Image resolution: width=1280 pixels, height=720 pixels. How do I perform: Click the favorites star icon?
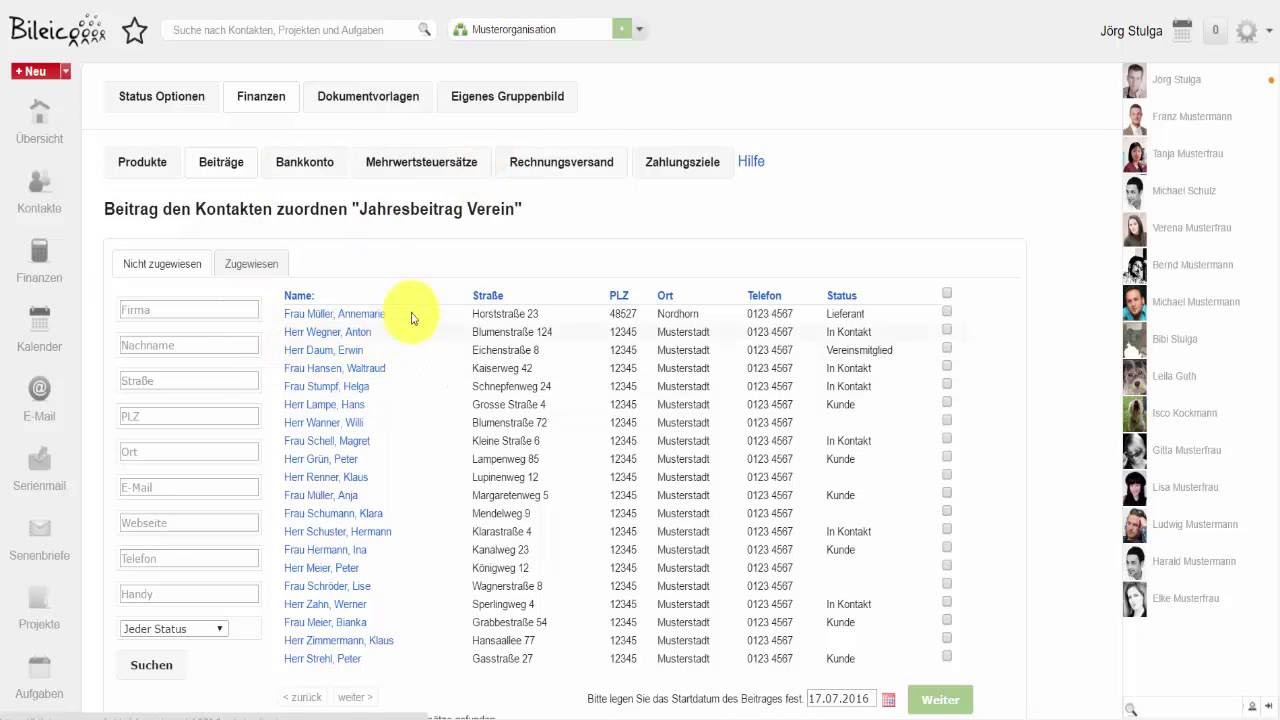[135, 31]
